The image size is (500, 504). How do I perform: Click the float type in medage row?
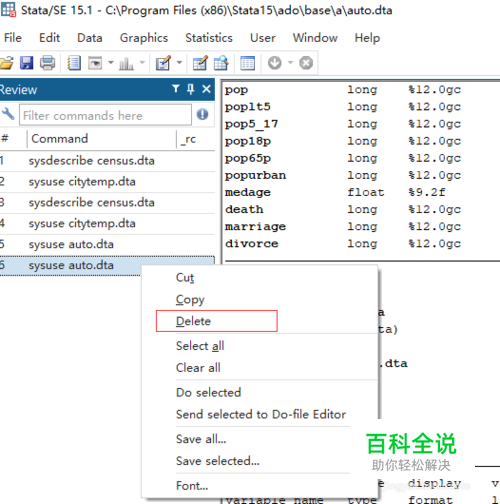[x=366, y=192]
